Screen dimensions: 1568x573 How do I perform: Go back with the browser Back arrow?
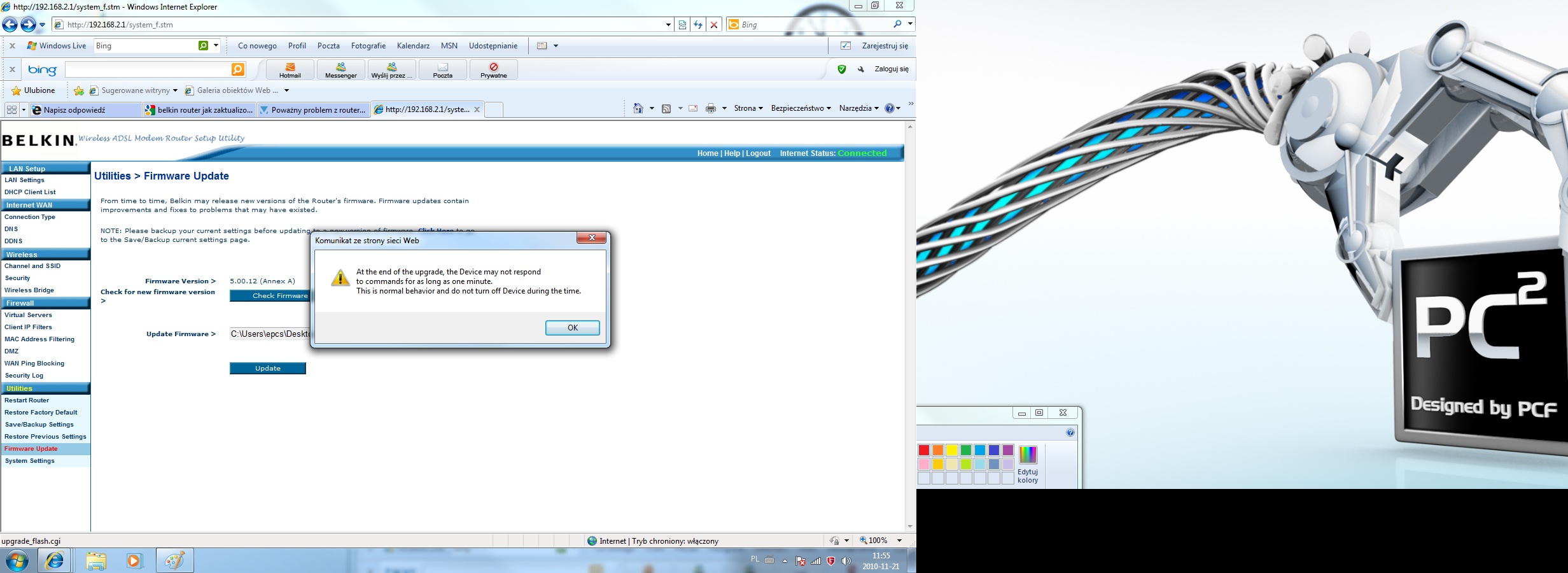[10, 25]
